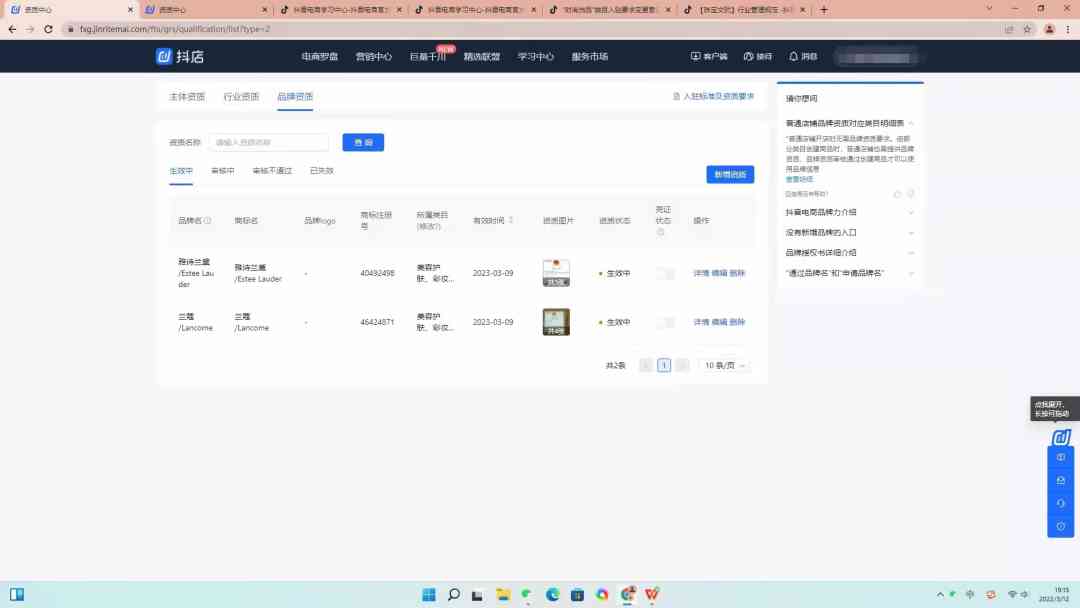Screen dimensions: 1080x608
Task: Click the 资质名称 search input field
Action: 269,142
